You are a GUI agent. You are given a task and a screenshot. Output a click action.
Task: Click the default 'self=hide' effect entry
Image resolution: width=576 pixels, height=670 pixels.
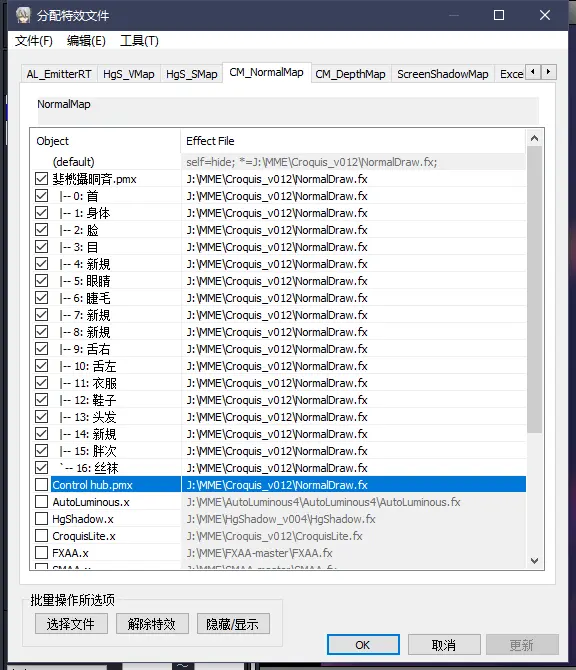point(312,162)
